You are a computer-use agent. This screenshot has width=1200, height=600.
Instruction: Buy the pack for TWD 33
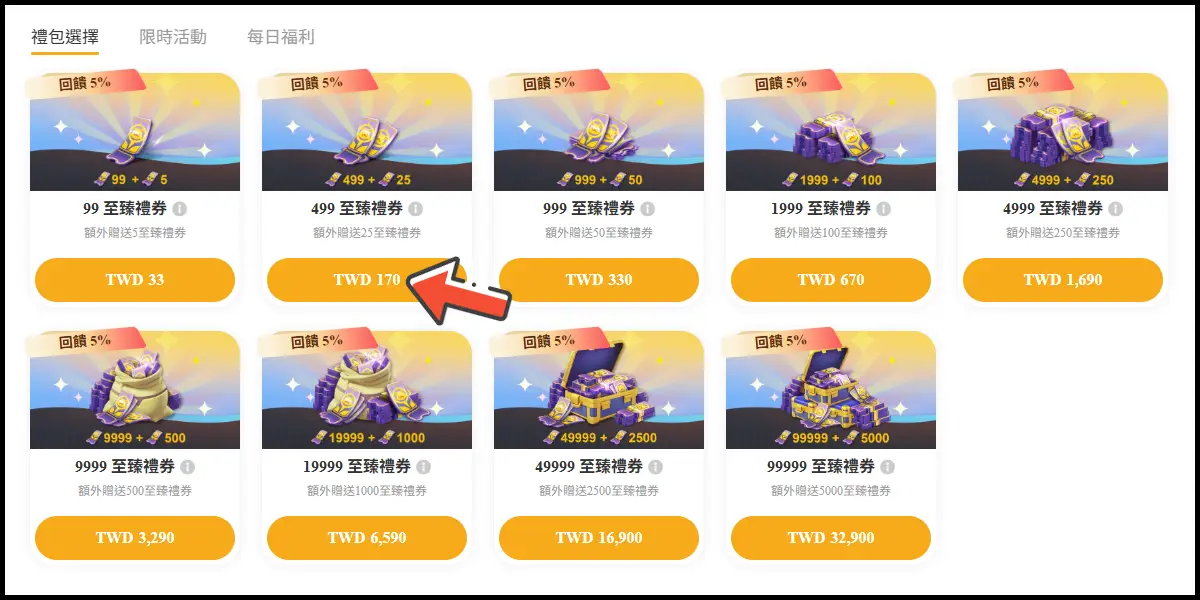(135, 280)
